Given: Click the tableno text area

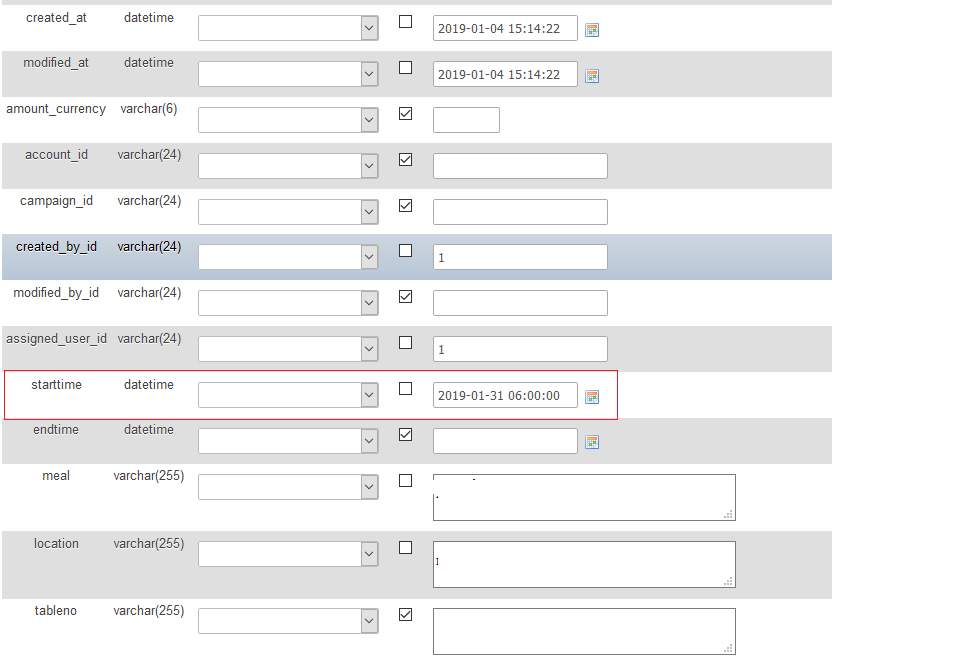Looking at the screenshot, I should (x=584, y=631).
